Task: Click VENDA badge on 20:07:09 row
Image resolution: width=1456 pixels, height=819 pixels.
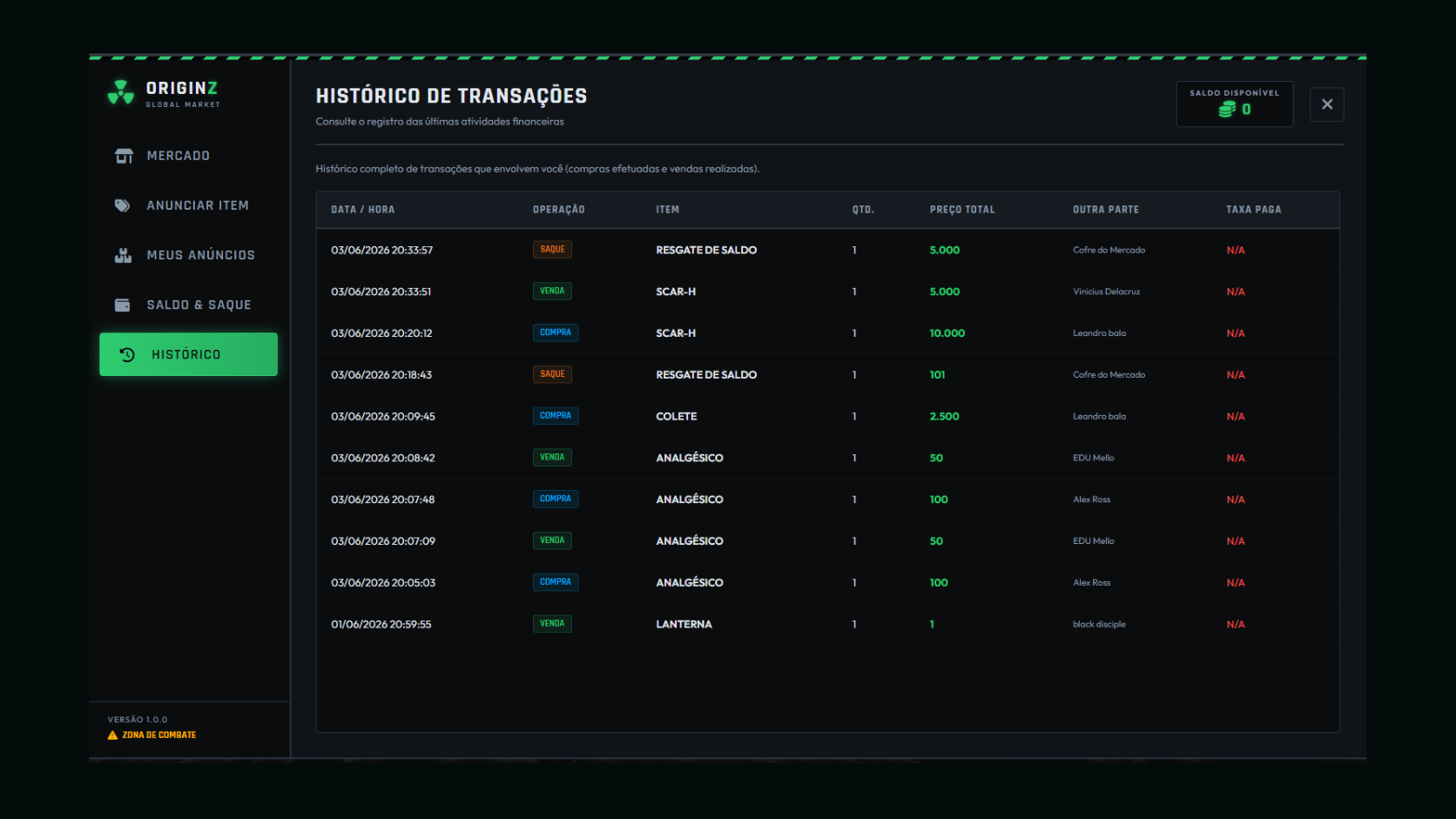Action: point(552,540)
